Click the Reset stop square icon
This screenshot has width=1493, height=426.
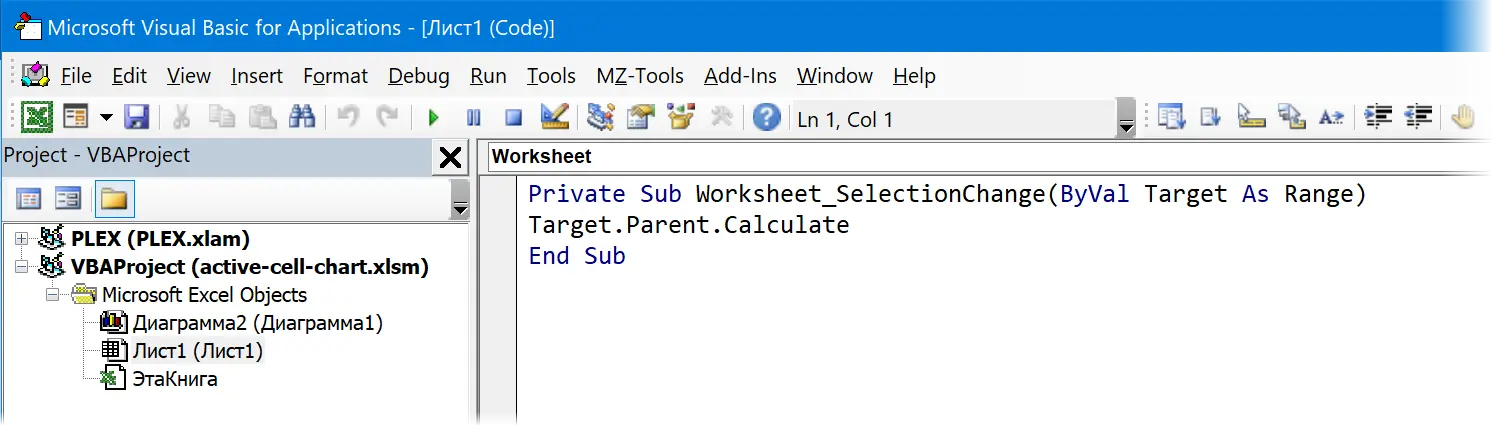(x=514, y=119)
